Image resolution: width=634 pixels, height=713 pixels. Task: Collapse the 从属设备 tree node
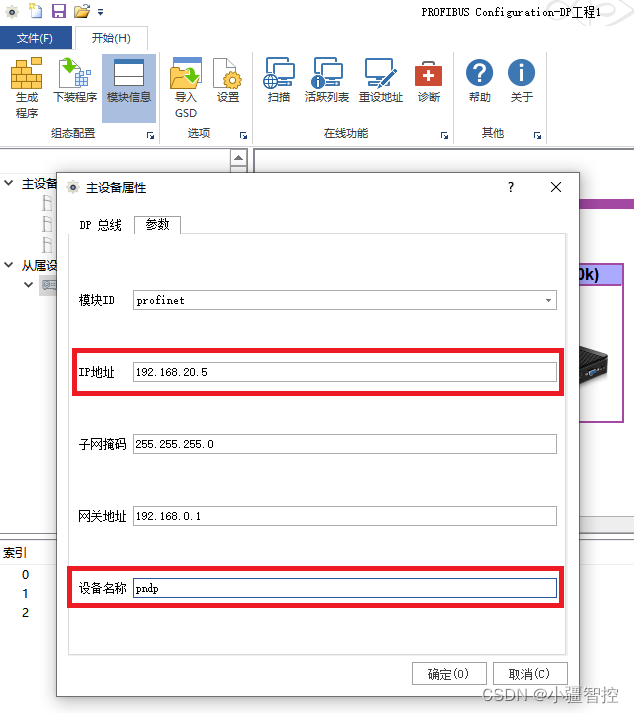coord(9,265)
